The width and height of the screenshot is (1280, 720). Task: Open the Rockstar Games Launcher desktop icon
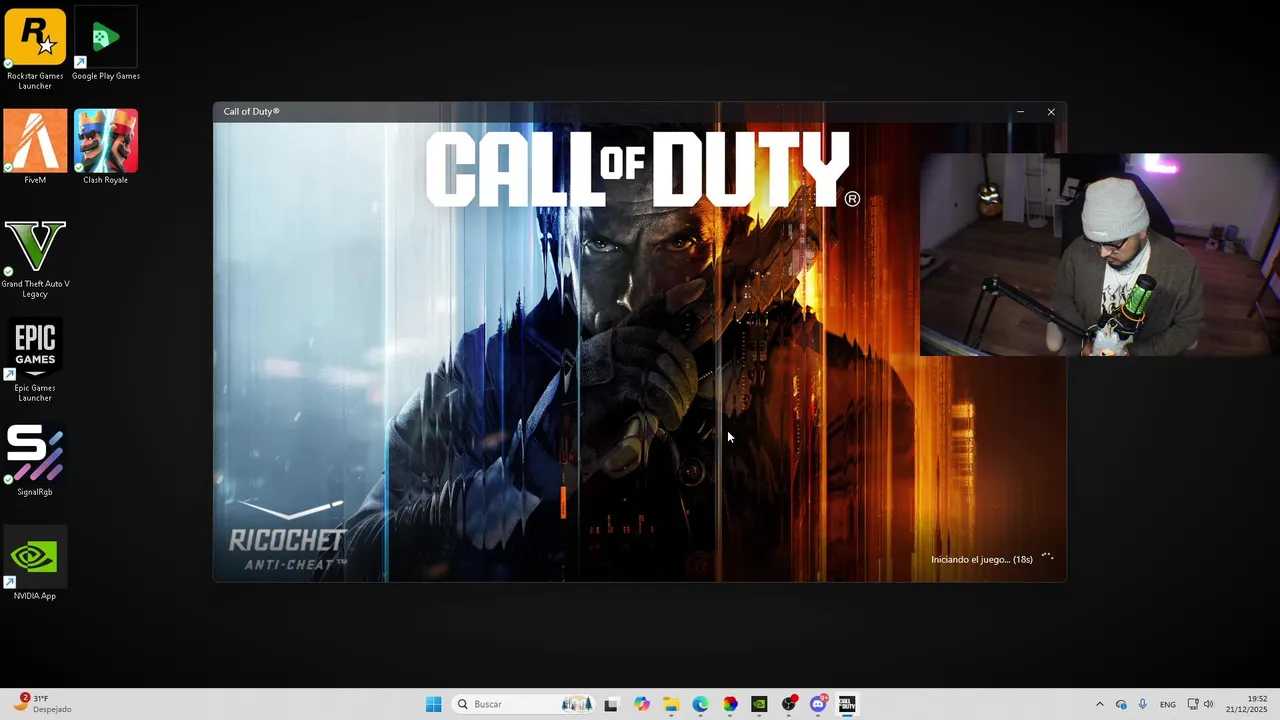pyautogui.click(x=35, y=48)
